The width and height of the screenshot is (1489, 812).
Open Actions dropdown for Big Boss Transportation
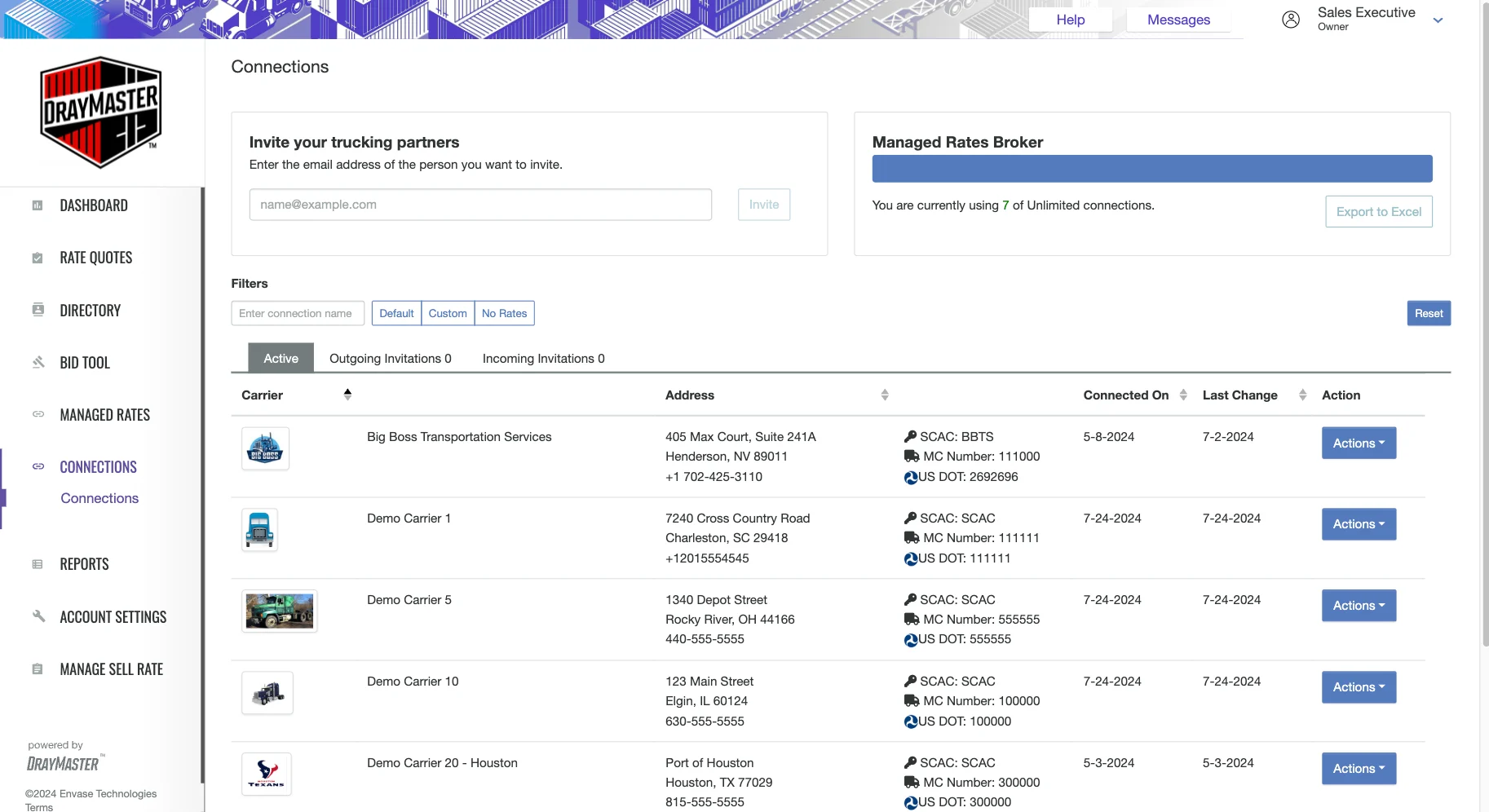coord(1359,444)
